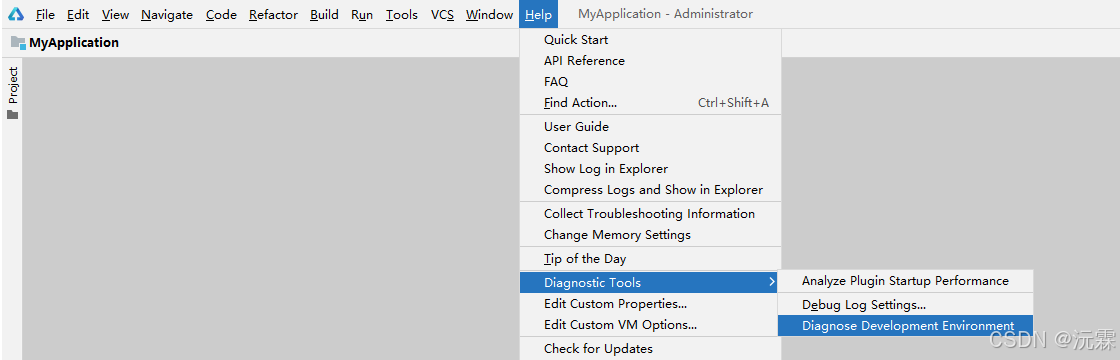This screenshot has height=360, width=1120.
Task: Open the File menu
Action: coord(44,14)
